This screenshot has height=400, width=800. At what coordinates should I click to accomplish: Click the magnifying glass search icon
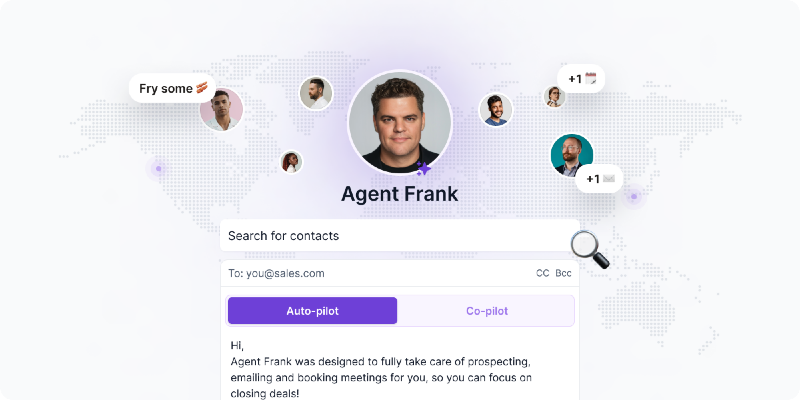[590, 249]
